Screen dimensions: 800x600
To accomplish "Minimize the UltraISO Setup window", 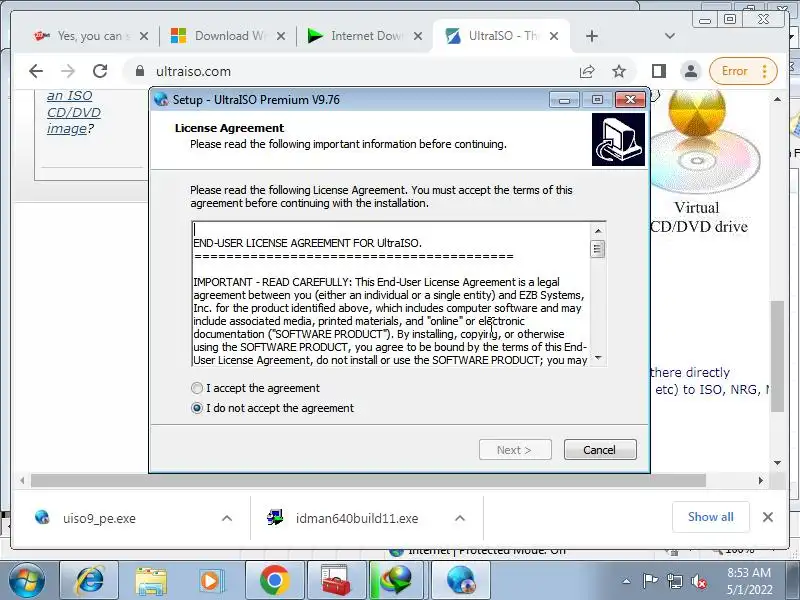I will [564, 99].
